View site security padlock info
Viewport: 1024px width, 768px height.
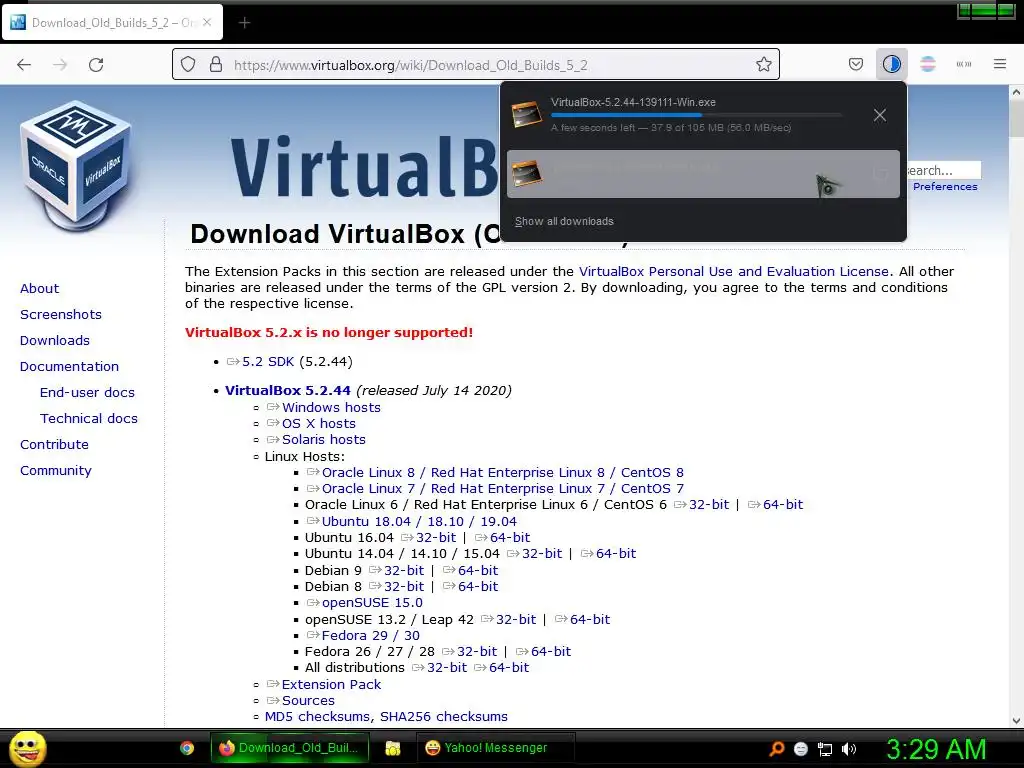216,65
